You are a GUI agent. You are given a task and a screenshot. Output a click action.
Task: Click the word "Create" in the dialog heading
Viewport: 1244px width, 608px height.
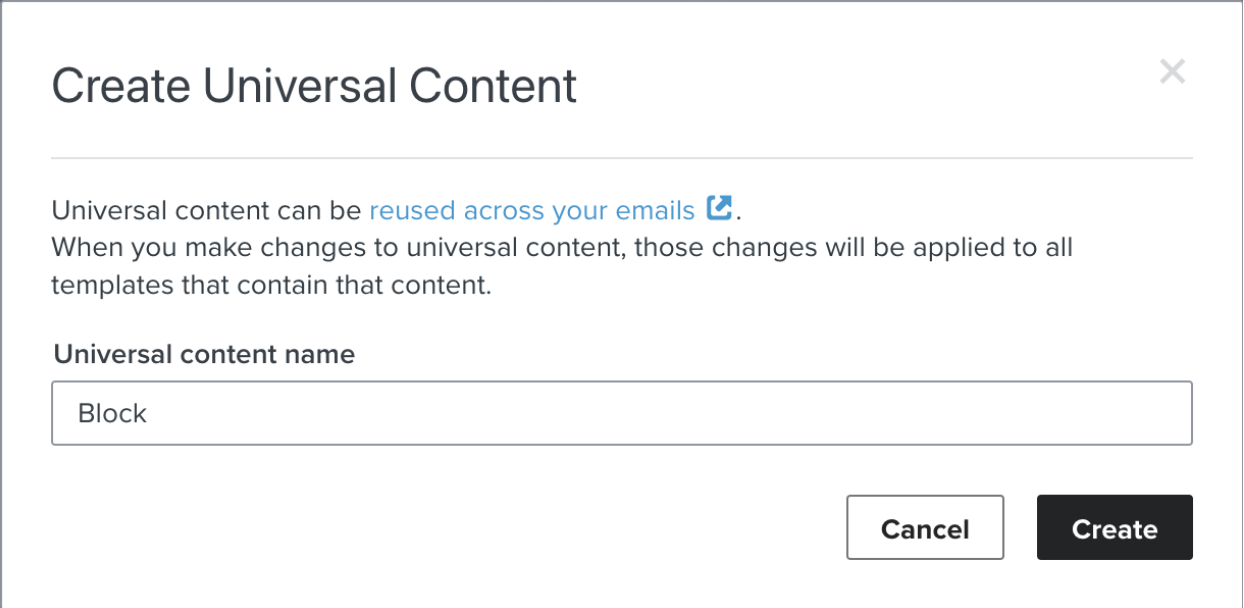[120, 87]
